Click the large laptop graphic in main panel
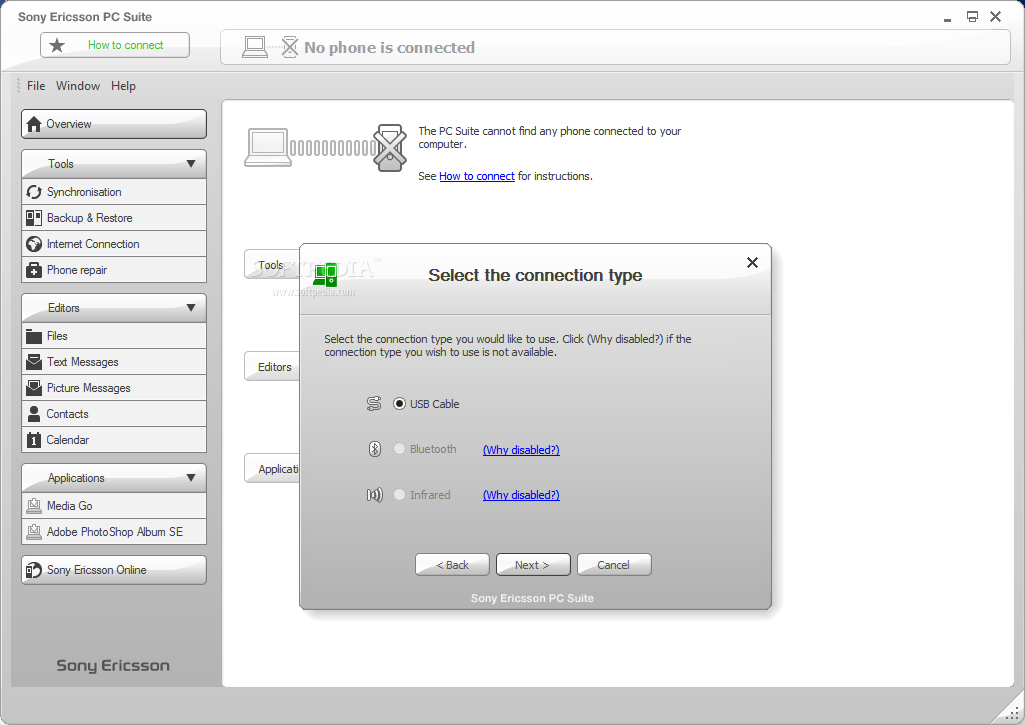 (x=268, y=147)
